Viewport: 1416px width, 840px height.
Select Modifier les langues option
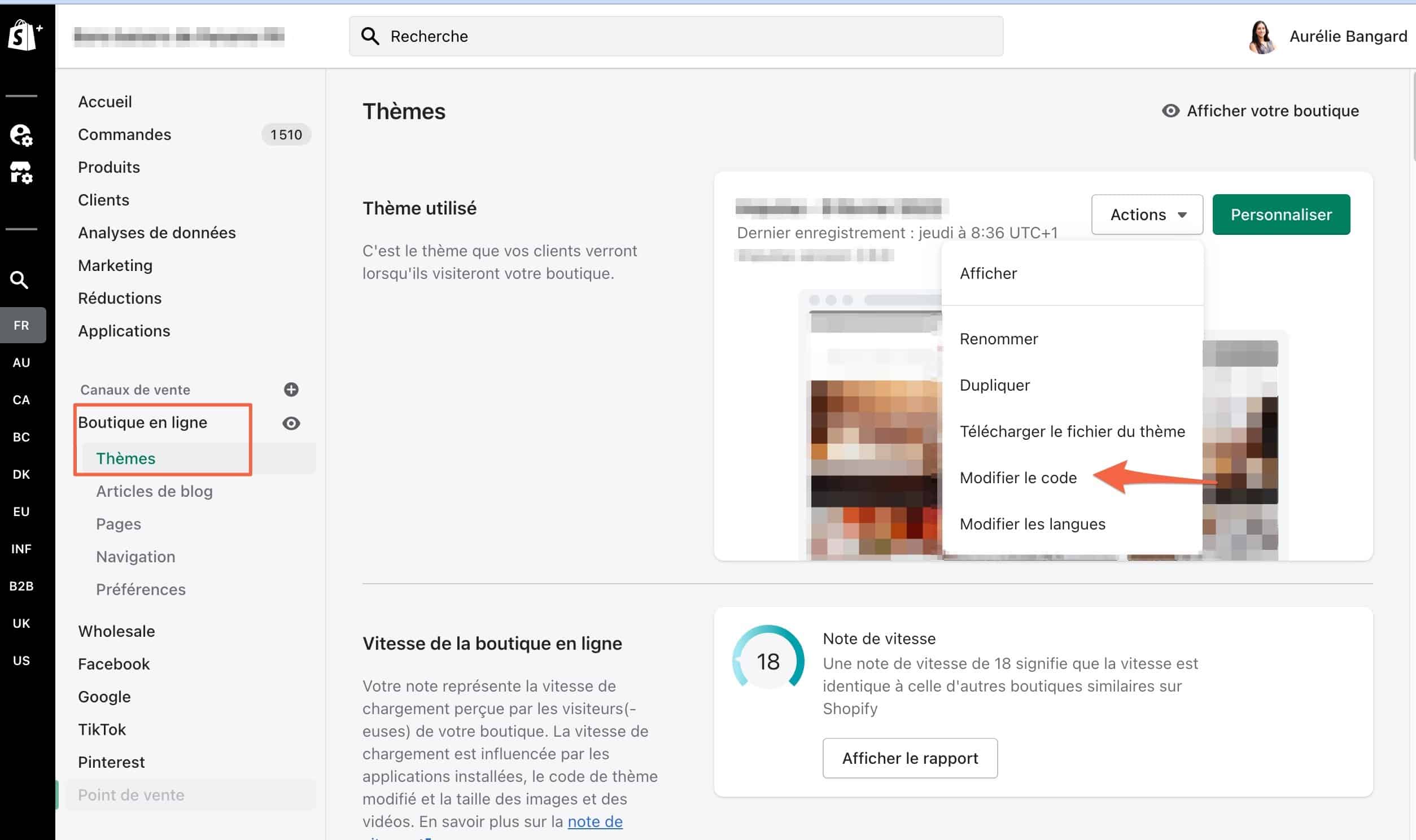click(1032, 524)
